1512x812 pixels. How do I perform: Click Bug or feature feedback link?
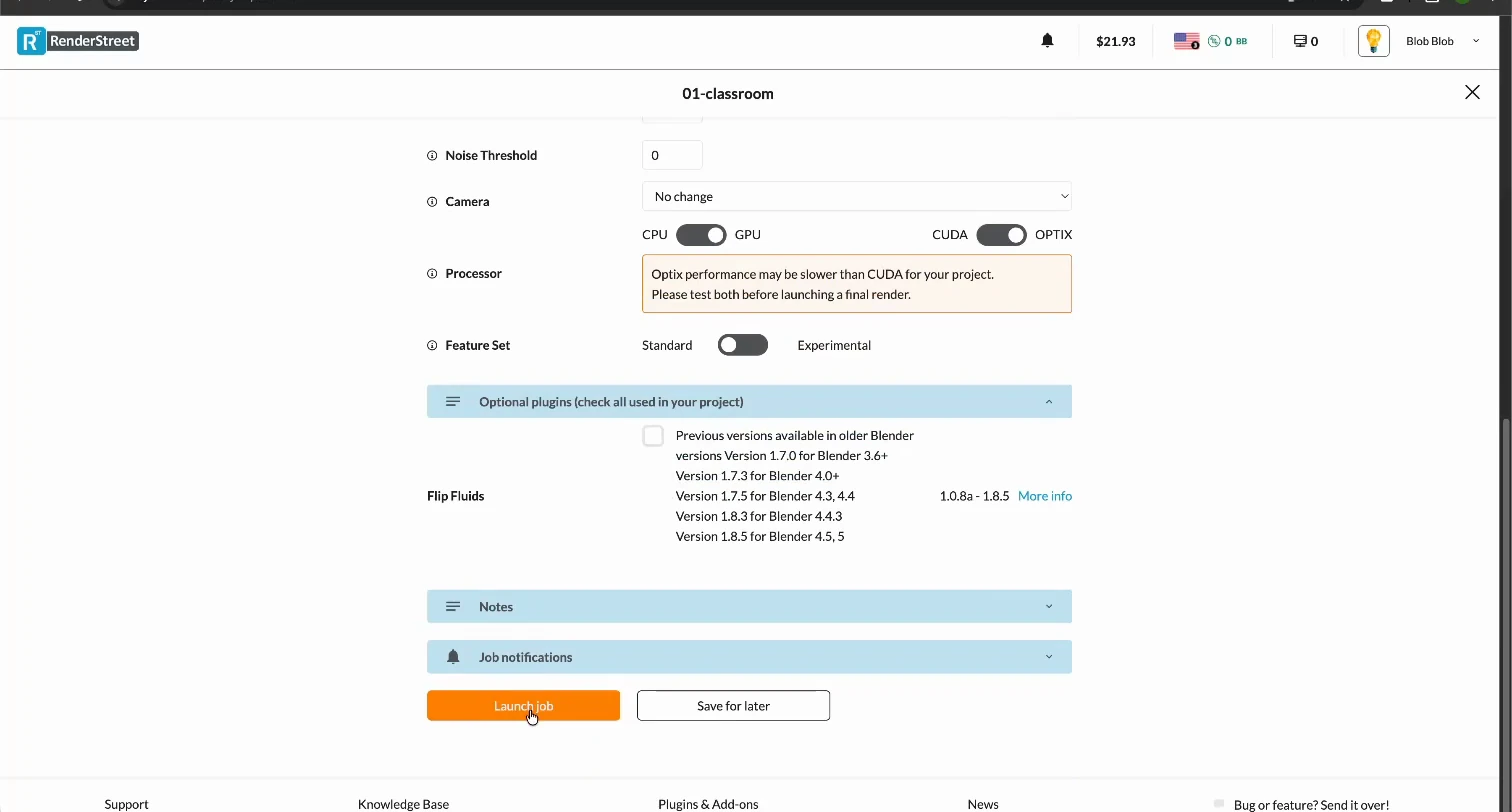(x=1311, y=804)
